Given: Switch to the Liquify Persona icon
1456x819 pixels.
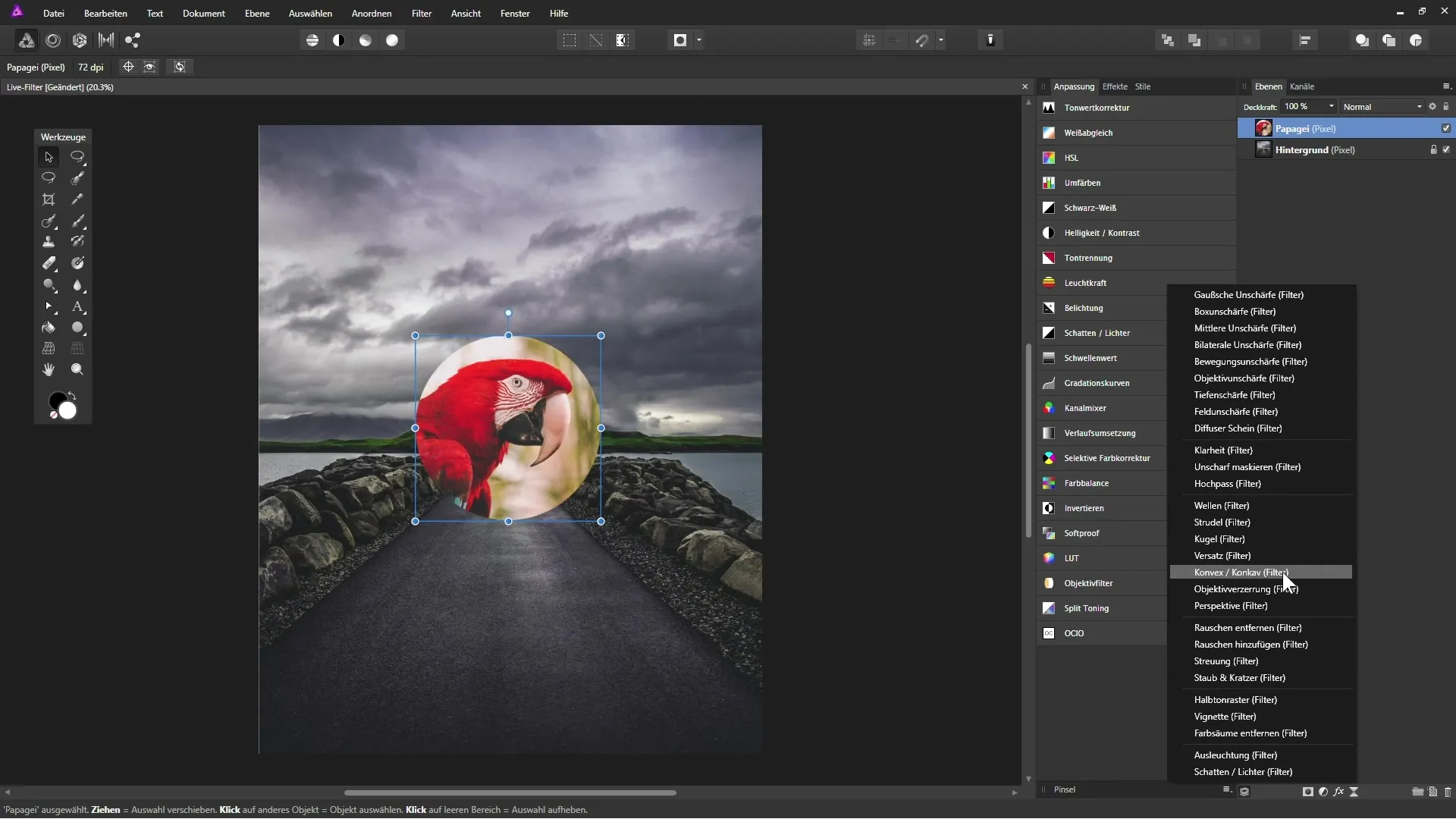Looking at the screenshot, I should [53, 40].
